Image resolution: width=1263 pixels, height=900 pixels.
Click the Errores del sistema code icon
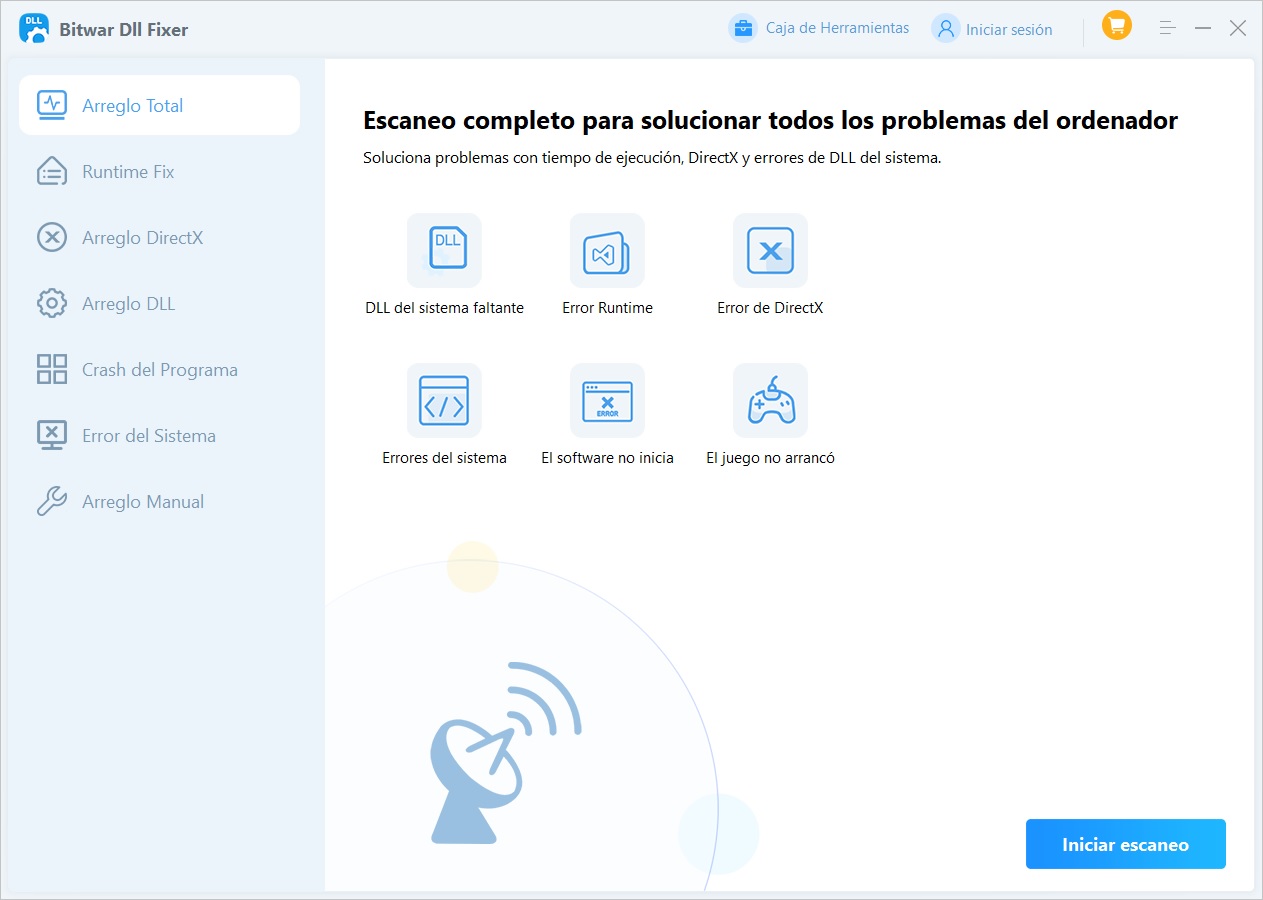(444, 400)
